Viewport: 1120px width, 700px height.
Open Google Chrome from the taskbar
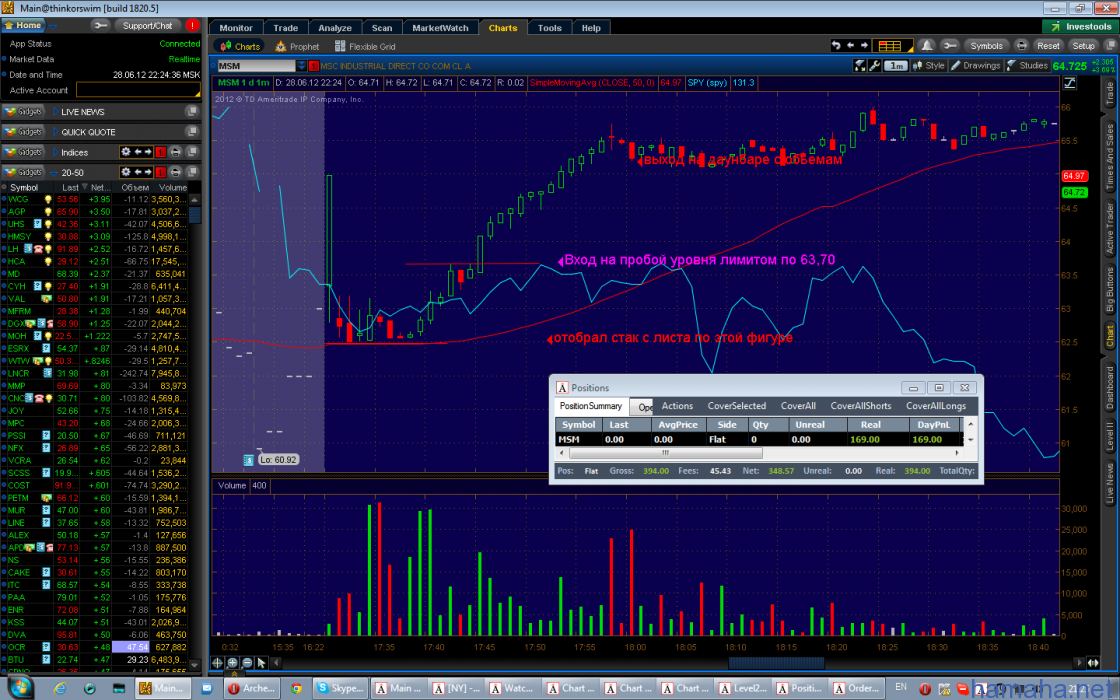(296, 688)
